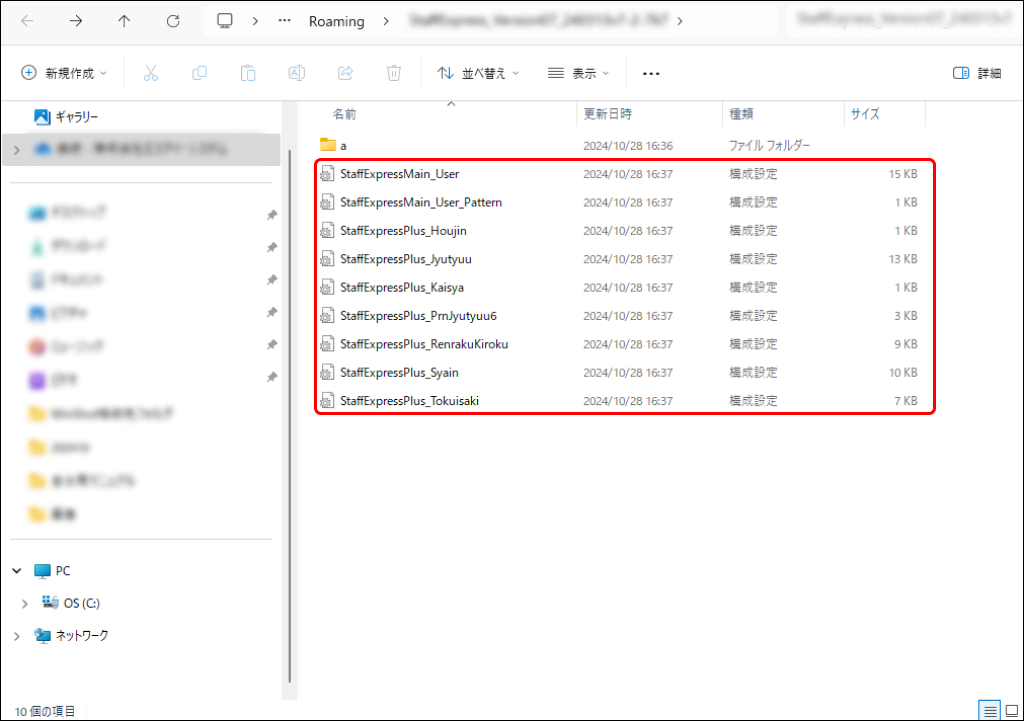Image resolution: width=1024 pixels, height=721 pixels.
Task: Click the ファイル フォルダー type cell
Action: 769,146
